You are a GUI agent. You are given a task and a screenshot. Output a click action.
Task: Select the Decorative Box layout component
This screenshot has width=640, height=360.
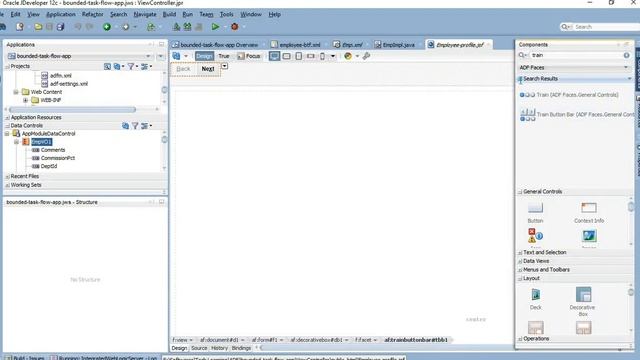tap(583, 301)
